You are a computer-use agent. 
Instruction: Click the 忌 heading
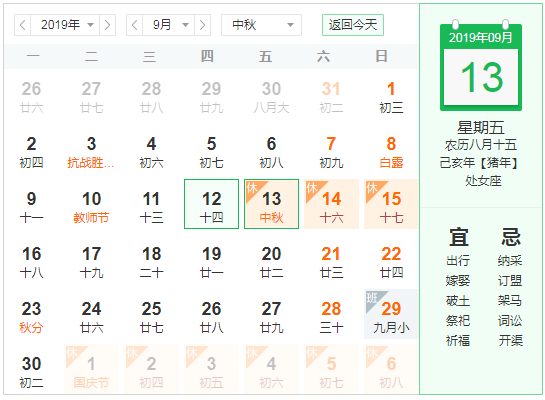[511, 237]
